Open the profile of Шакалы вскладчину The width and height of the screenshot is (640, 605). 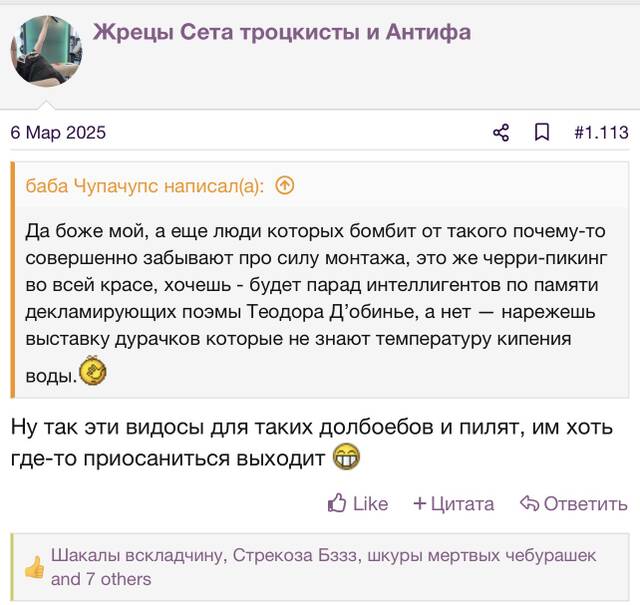(x=137, y=555)
